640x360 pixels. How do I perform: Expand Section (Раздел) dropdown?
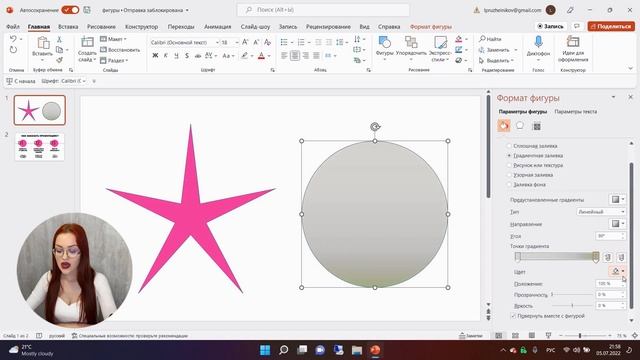click(114, 60)
